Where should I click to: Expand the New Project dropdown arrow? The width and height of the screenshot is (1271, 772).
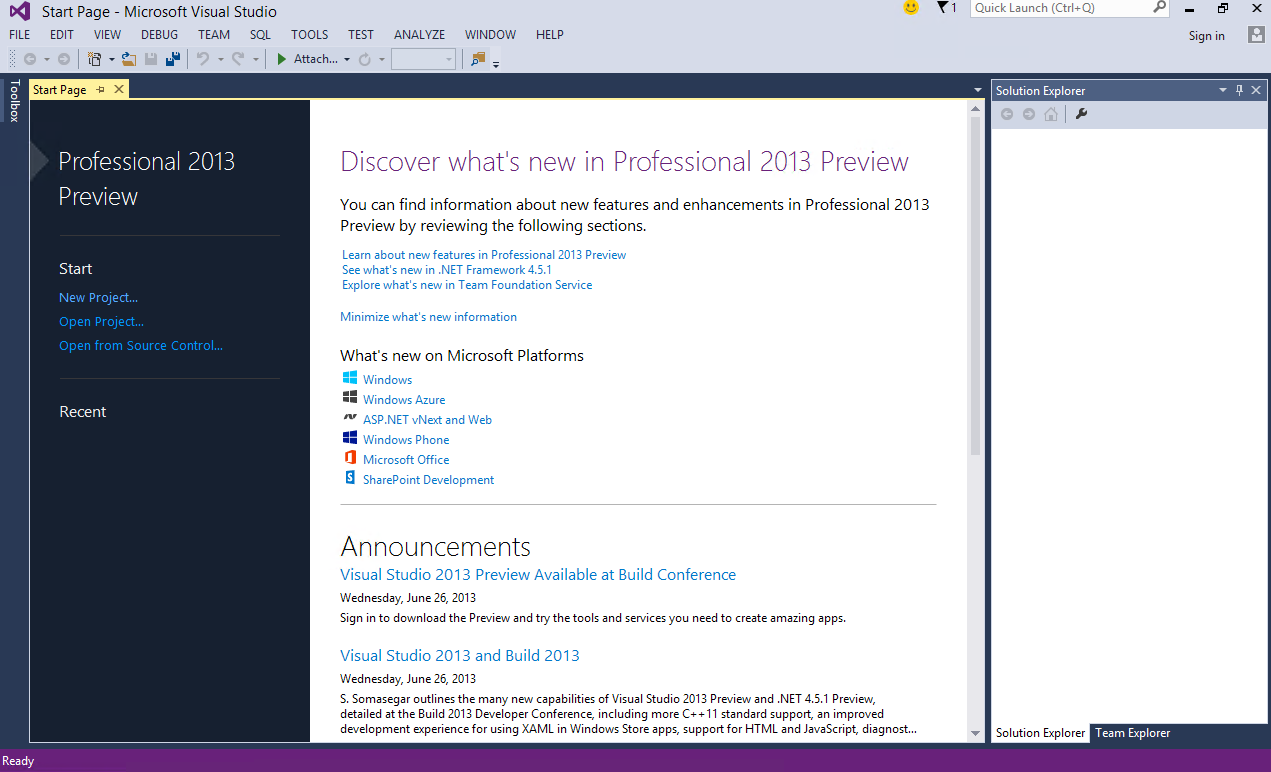(111, 60)
